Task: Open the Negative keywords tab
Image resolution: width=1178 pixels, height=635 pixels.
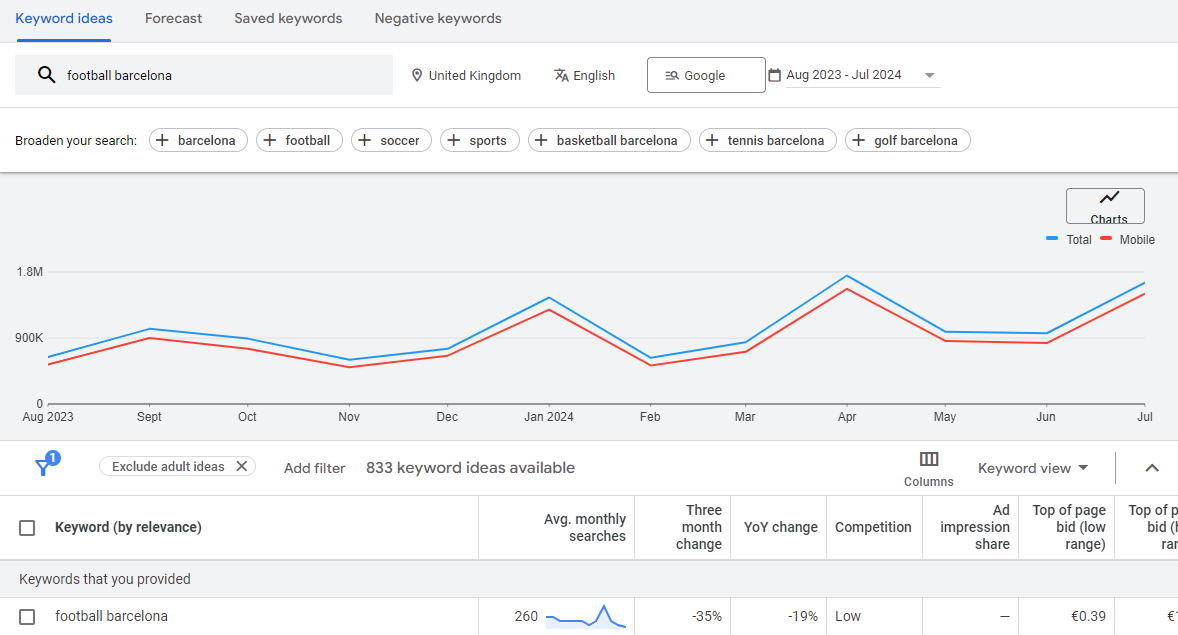Action: (x=438, y=19)
